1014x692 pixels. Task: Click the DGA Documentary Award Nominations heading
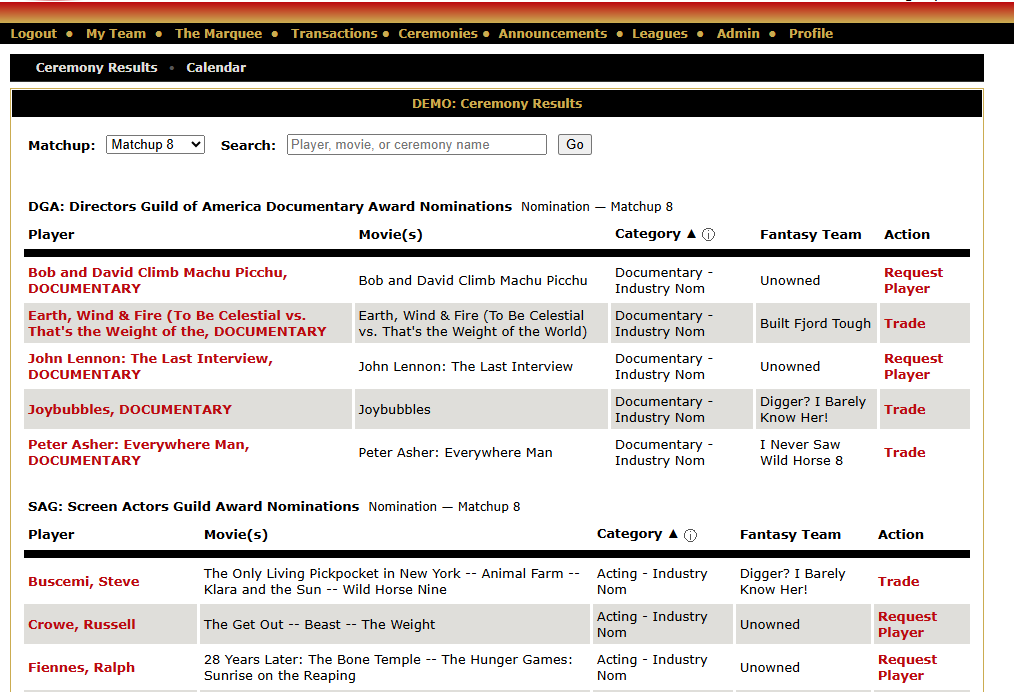(270, 206)
